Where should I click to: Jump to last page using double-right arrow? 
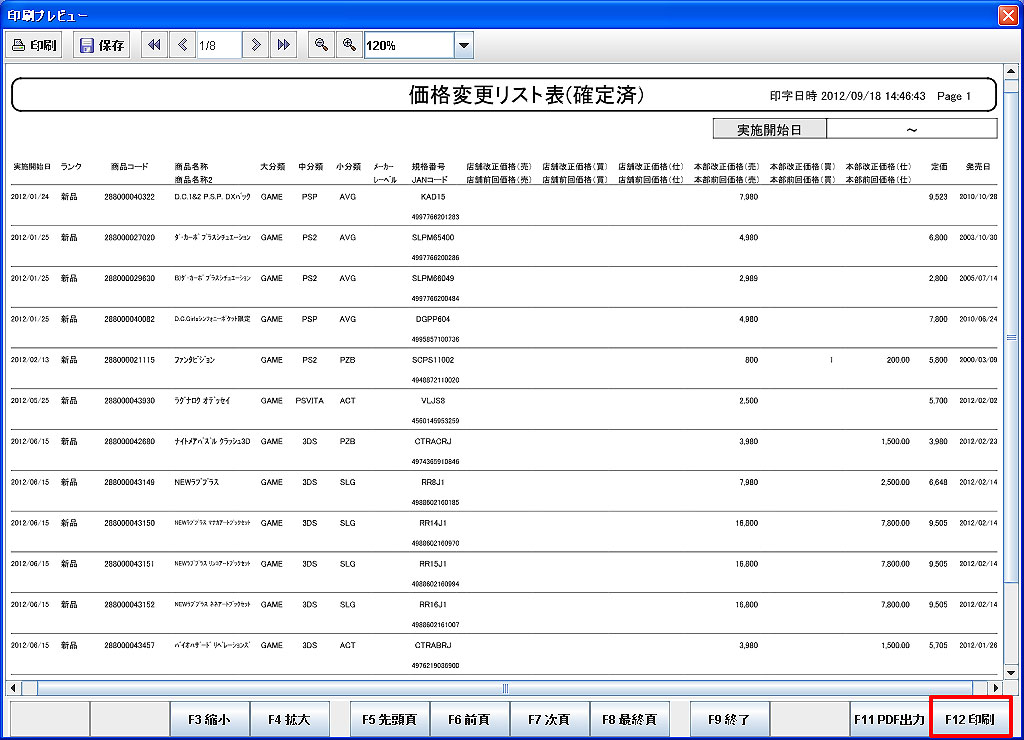284,45
